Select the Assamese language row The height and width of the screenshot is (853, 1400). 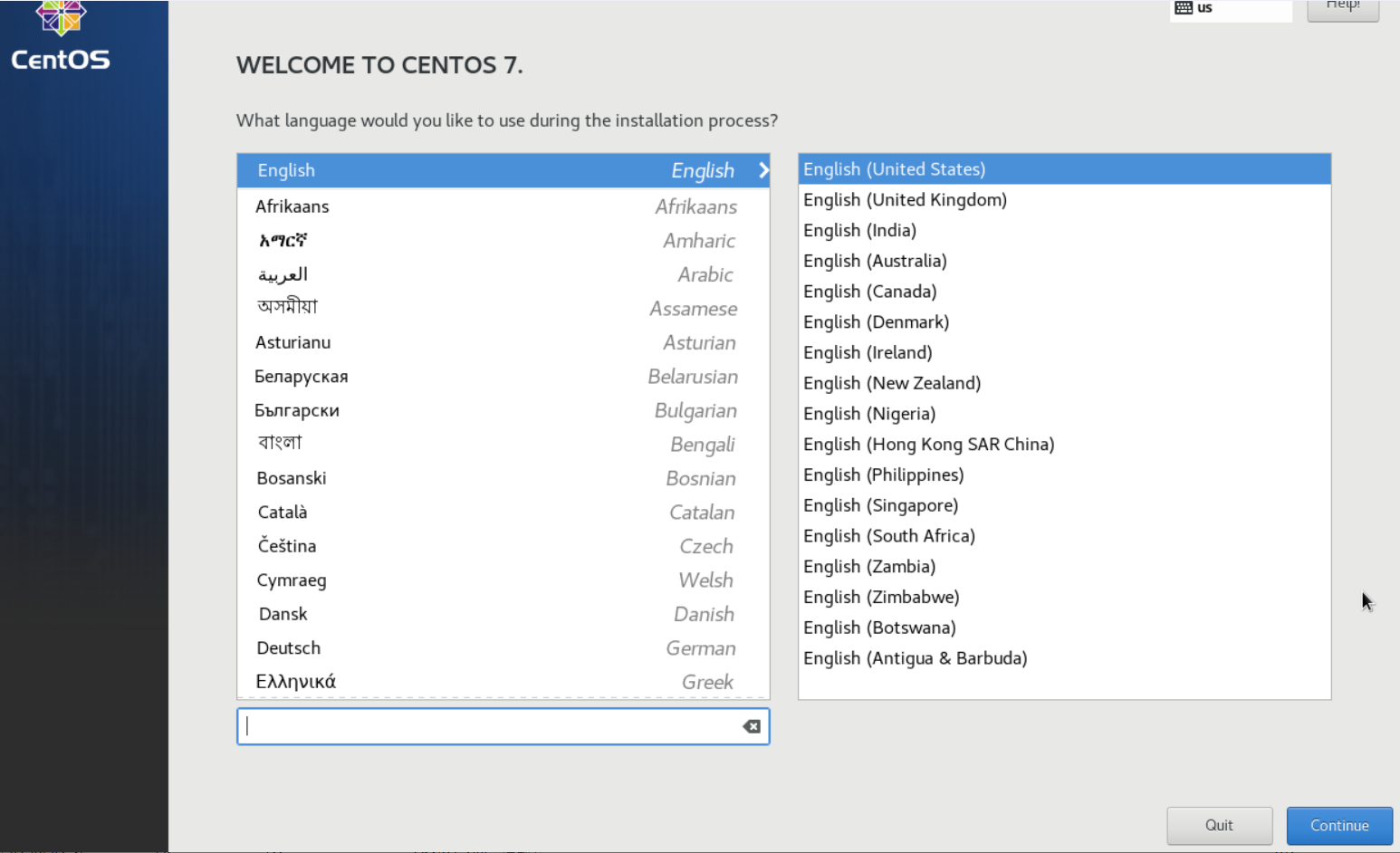pyautogui.click(x=503, y=309)
